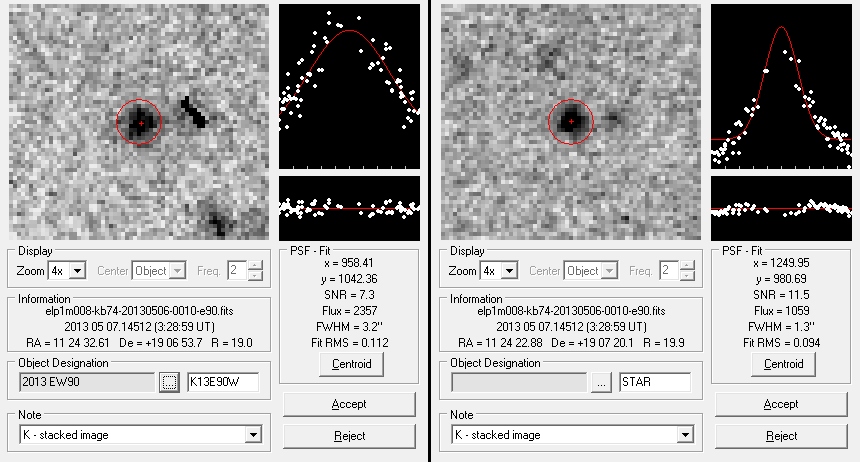Click the circled star in right image
Screen dimensions: 860x462
tap(571, 122)
